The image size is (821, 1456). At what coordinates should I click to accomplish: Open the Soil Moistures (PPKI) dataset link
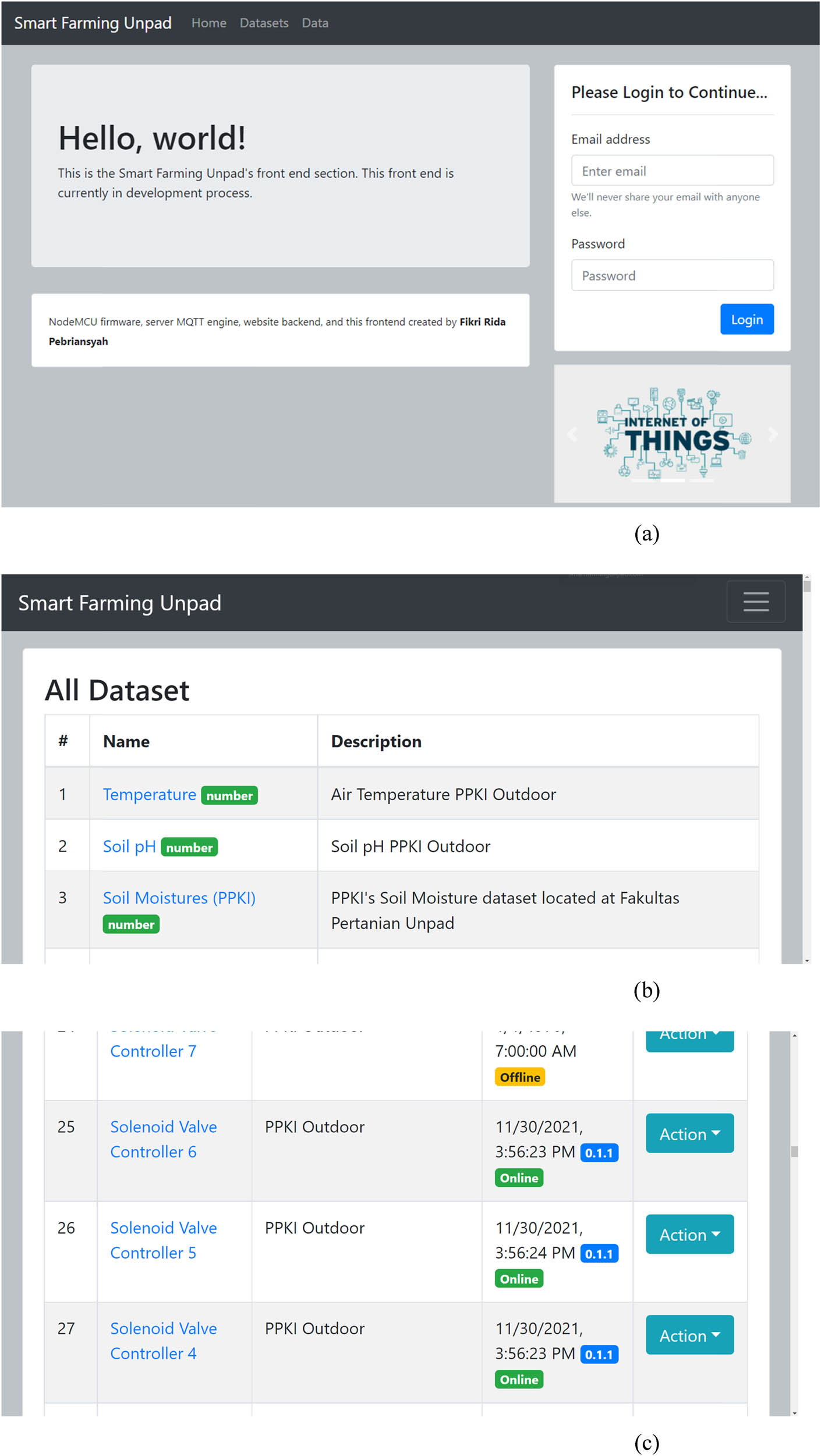(x=179, y=897)
